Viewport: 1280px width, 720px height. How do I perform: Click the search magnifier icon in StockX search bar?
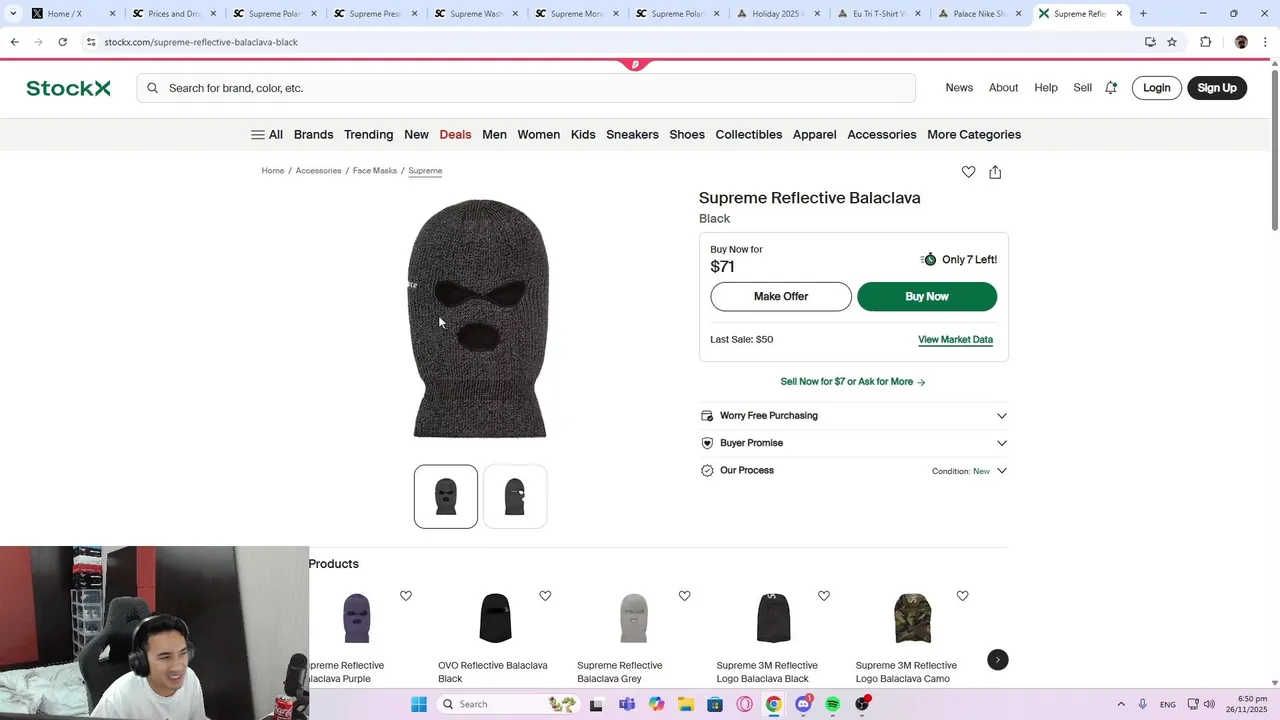click(x=152, y=88)
